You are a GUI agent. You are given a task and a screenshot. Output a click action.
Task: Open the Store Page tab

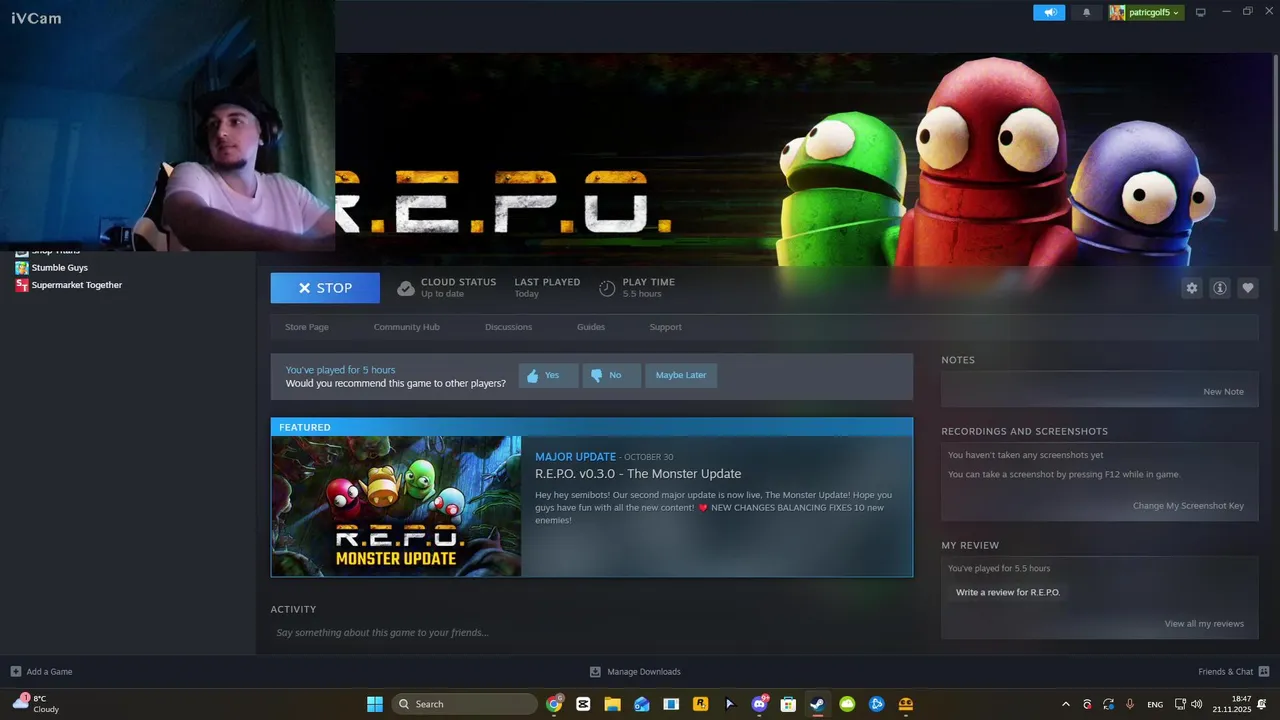point(307,327)
